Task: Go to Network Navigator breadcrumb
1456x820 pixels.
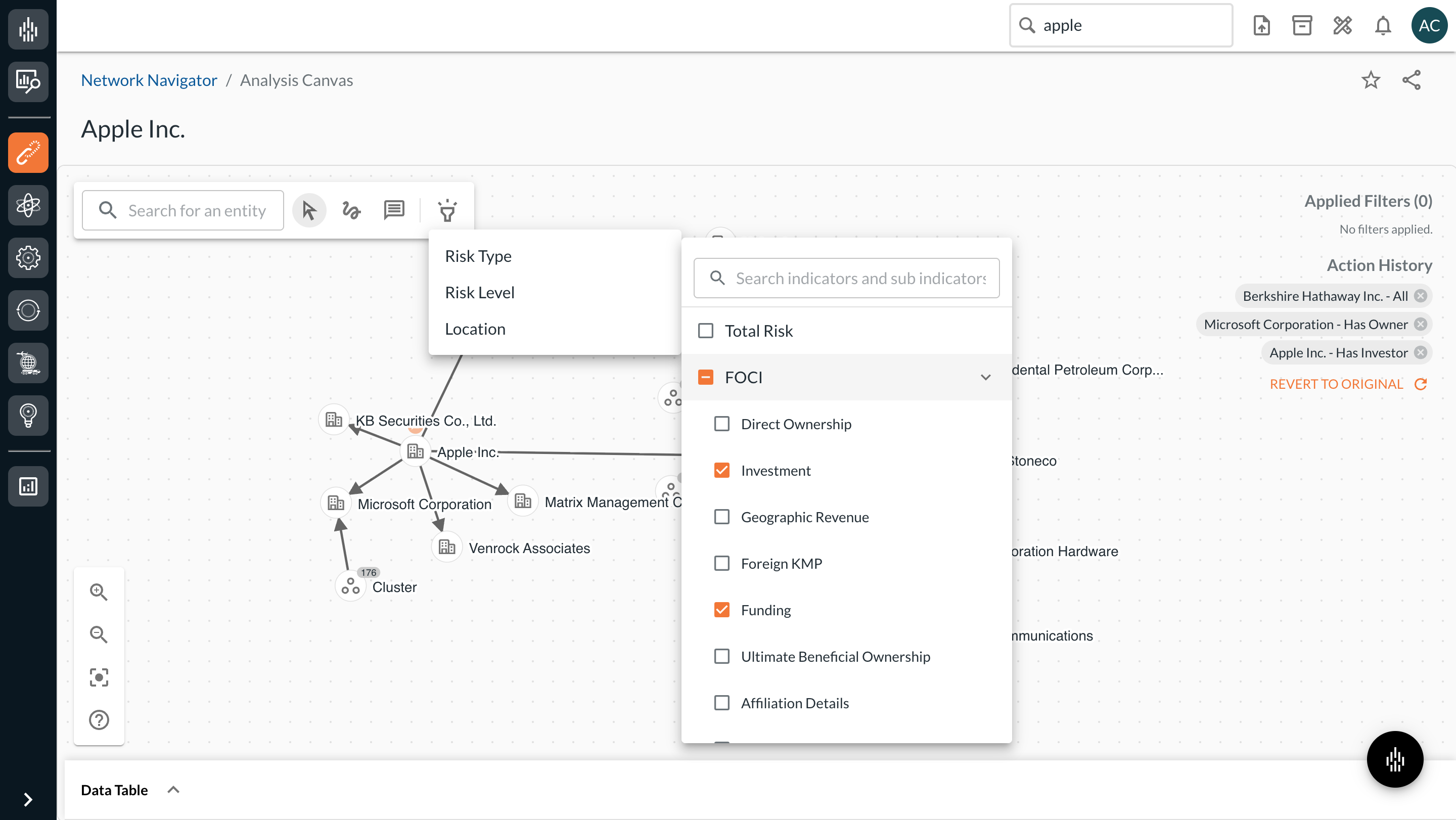Action: [x=149, y=80]
